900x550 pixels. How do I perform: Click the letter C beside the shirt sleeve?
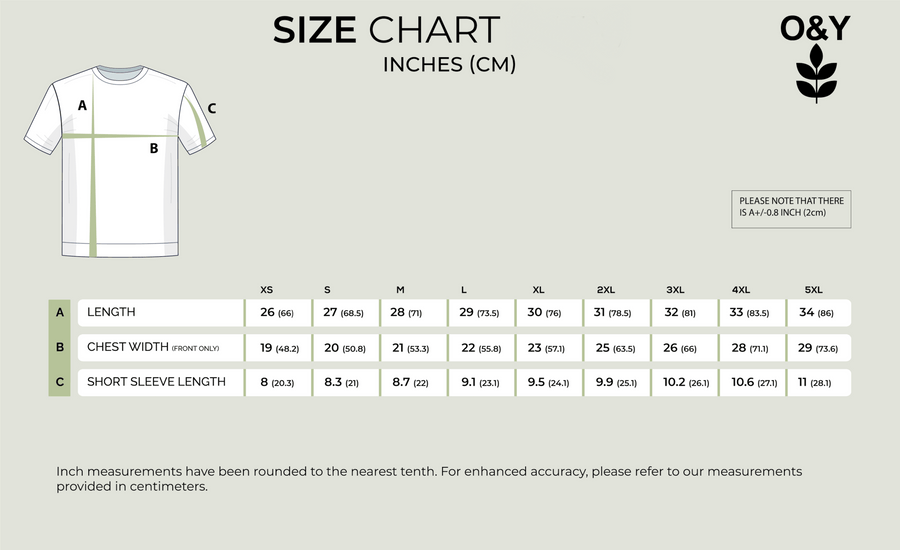point(212,108)
